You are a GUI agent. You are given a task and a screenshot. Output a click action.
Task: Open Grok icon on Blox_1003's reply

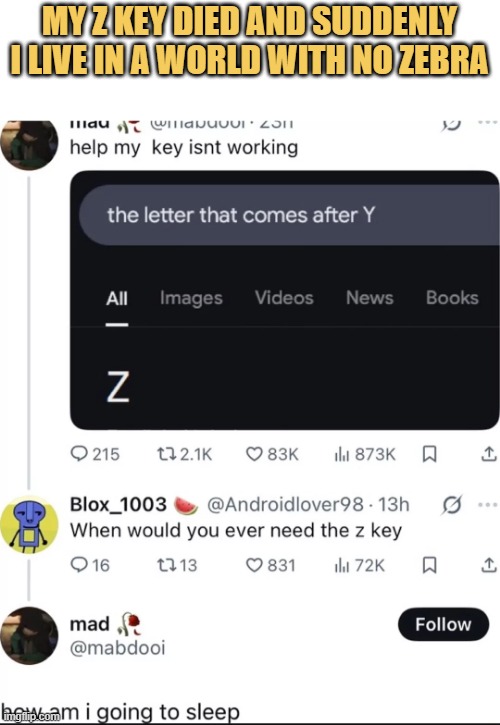click(451, 504)
